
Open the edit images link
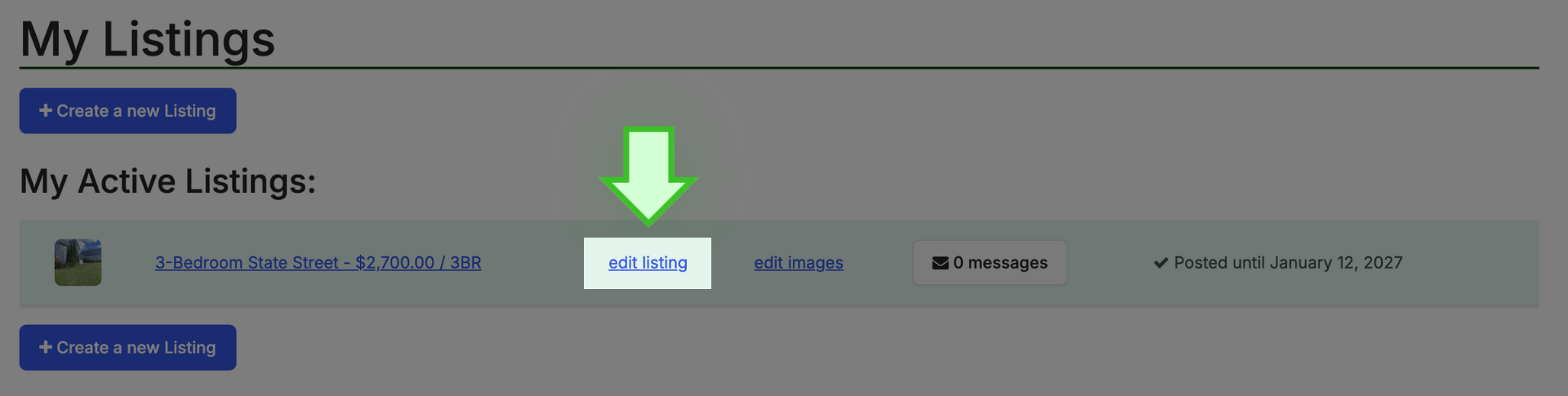[x=799, y=263]
